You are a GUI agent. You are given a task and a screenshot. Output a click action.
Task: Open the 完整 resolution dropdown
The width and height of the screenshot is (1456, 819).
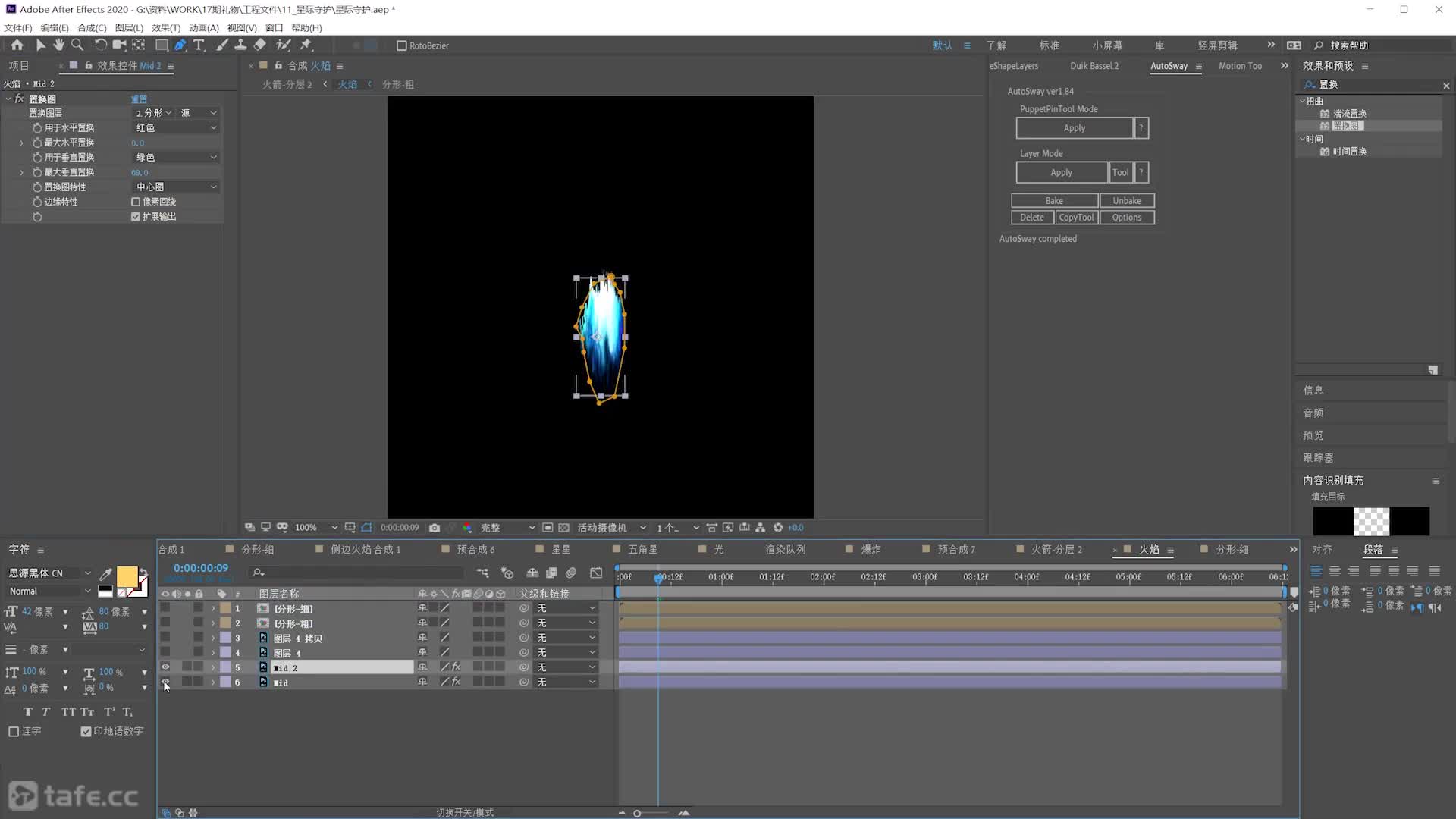coord(507,527)
